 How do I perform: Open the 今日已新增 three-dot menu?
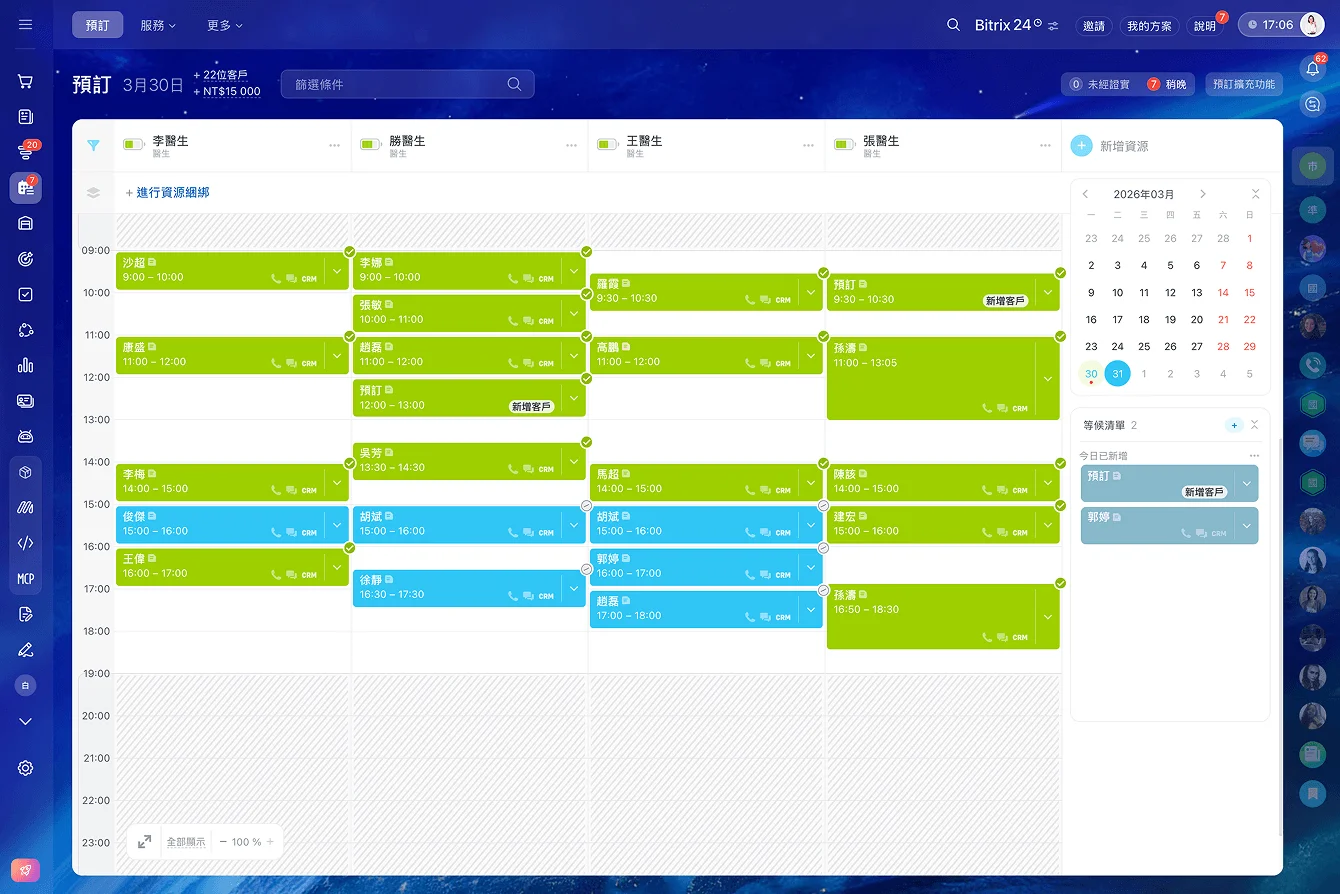[1254, 456]
